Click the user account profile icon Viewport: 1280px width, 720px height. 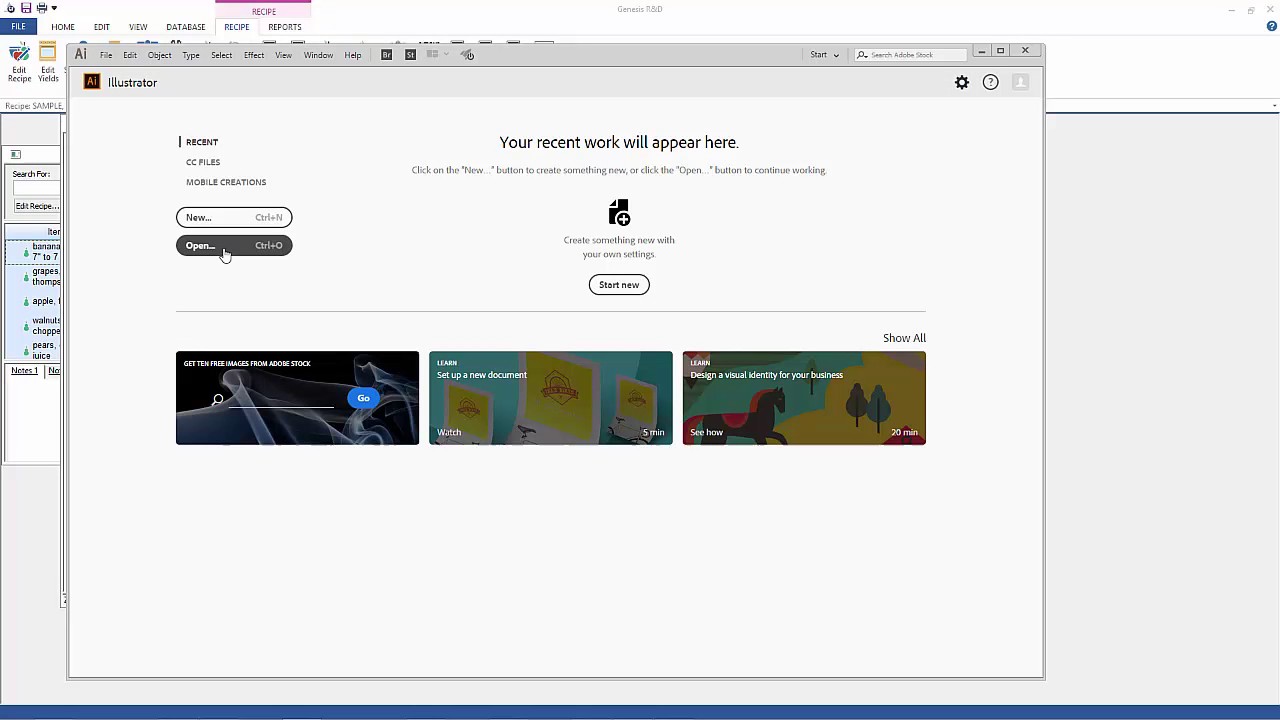(1020, 83)
